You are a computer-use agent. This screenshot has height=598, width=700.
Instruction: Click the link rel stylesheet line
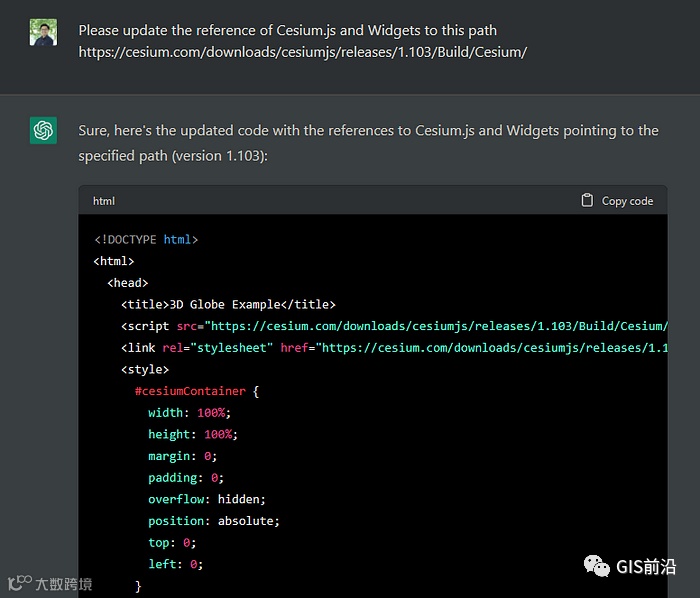(x=394, y=348)
